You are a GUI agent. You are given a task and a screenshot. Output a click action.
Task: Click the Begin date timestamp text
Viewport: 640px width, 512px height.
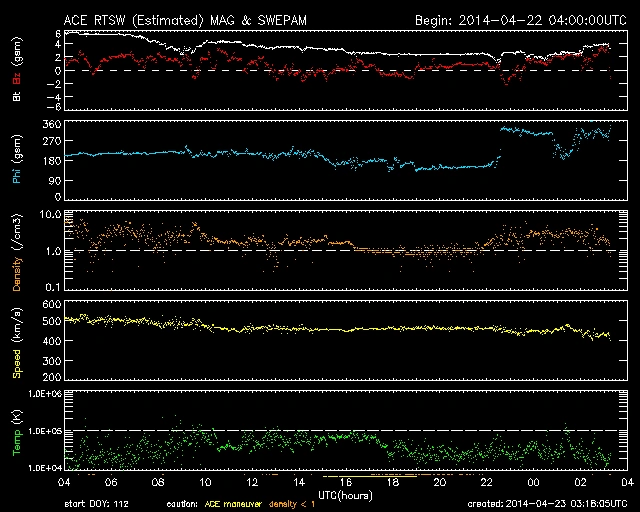pos(516,19)
